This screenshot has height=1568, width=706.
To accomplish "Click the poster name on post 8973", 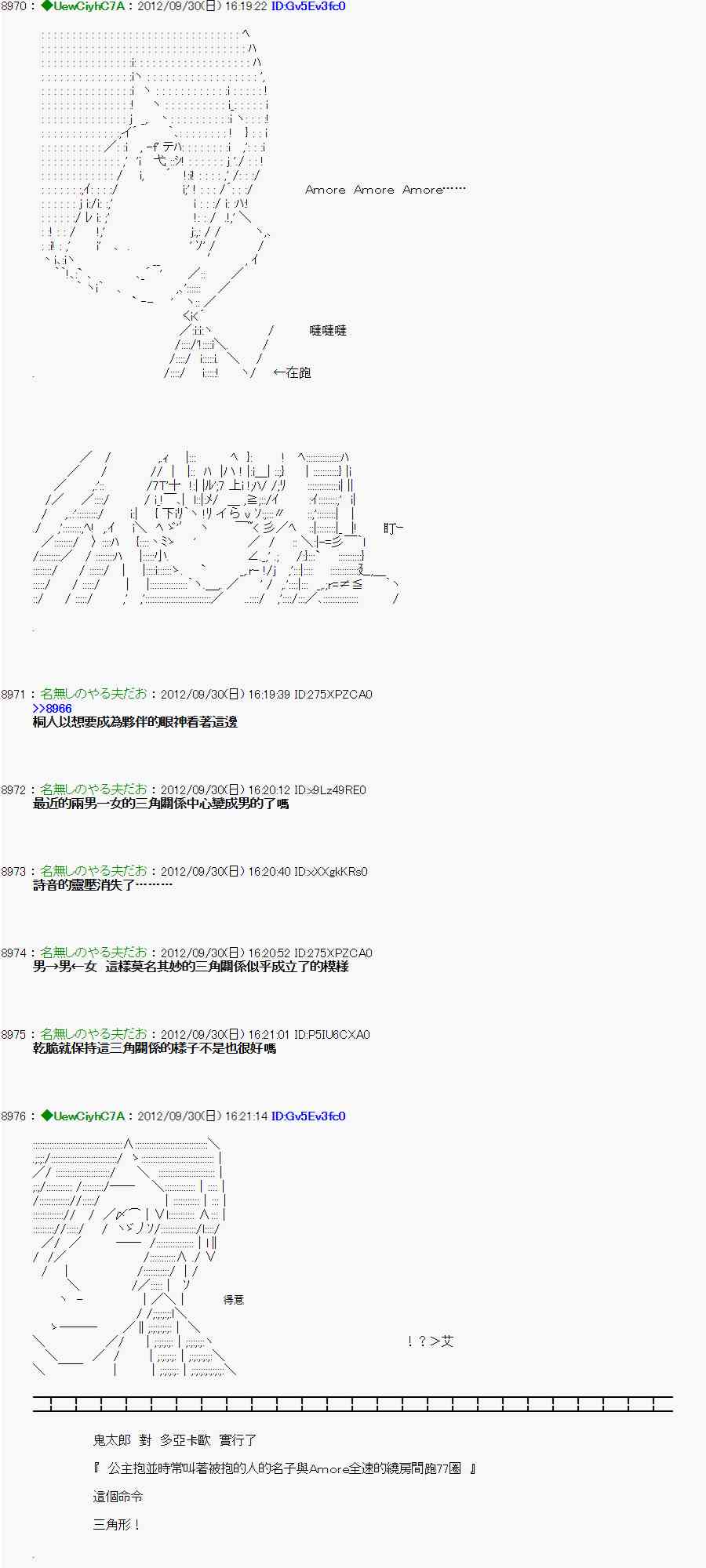I will click(x=93, y=871).
